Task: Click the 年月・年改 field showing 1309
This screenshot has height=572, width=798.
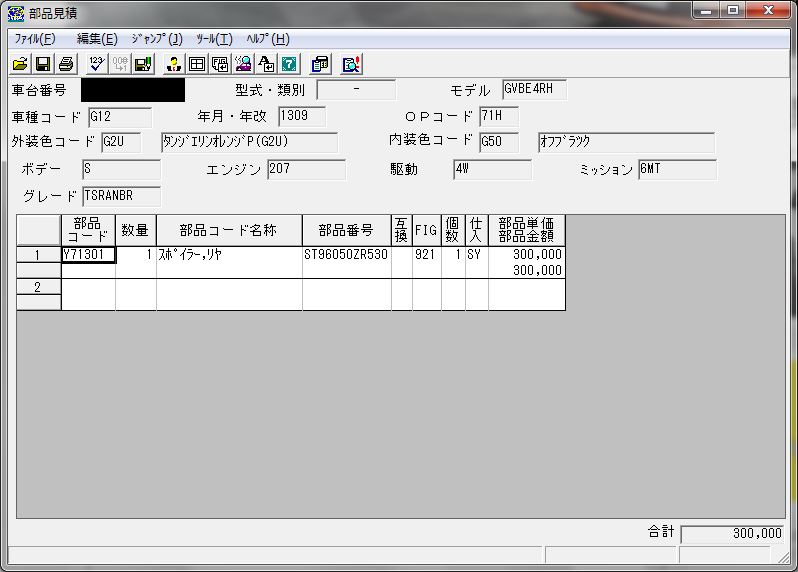Action: pyautogui.click(x=302, y=117)
